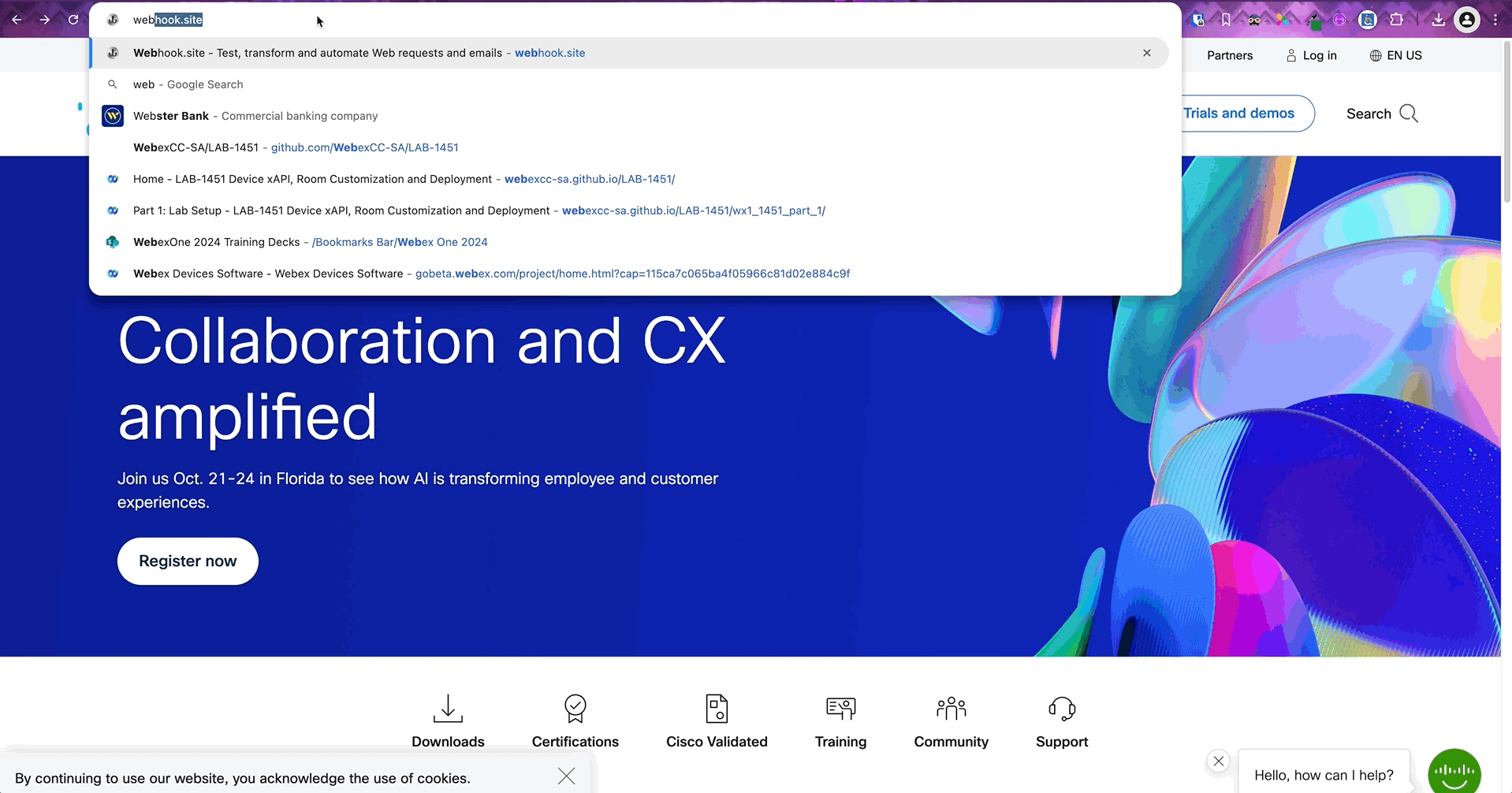
Task: Close the 'Hello, how can I help?' popup
Action: pyautogui.click(x=1219, y=761)
